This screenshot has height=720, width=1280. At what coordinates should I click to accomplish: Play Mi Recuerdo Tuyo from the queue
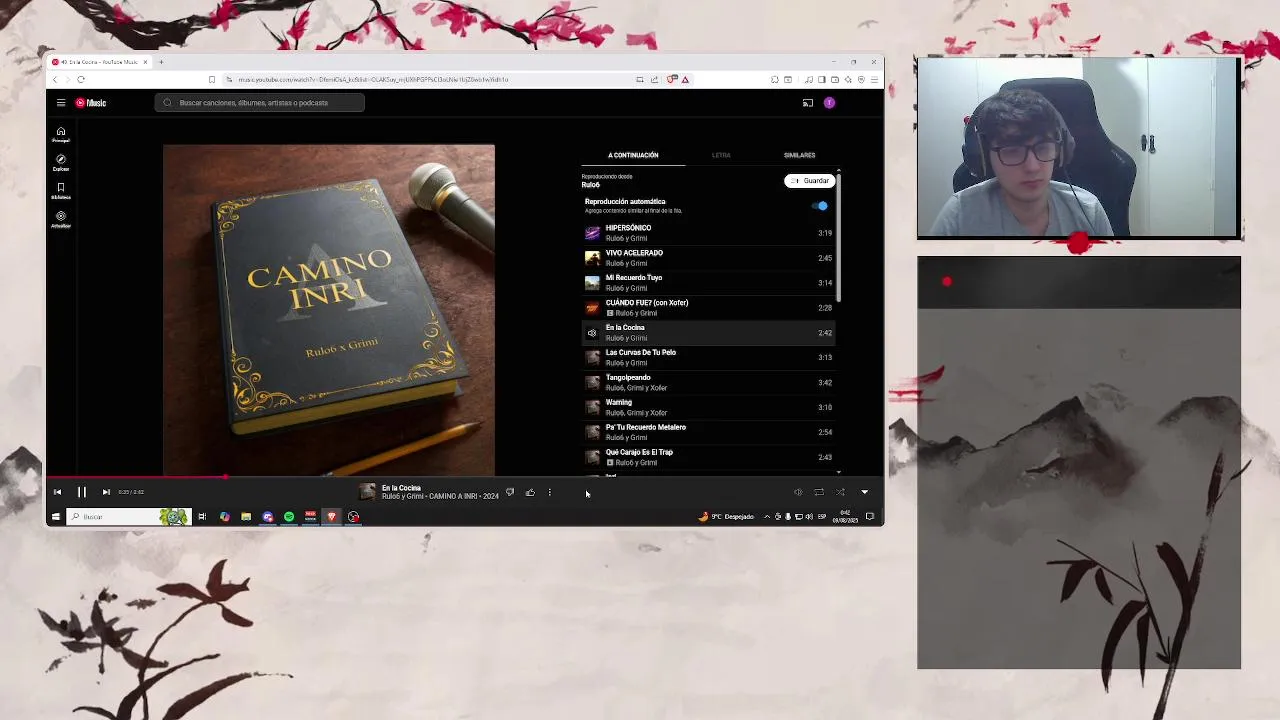click(709, 283)
